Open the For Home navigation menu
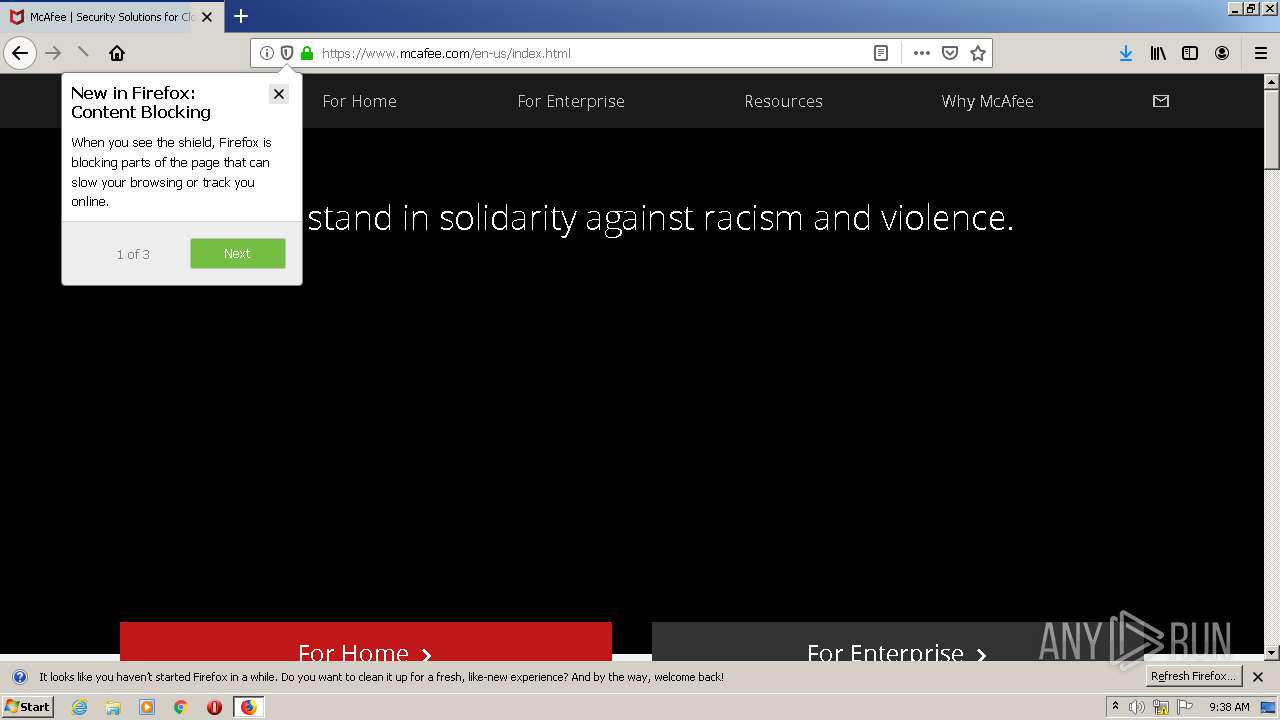This screenshot has height=720, width=1280. 359,101
